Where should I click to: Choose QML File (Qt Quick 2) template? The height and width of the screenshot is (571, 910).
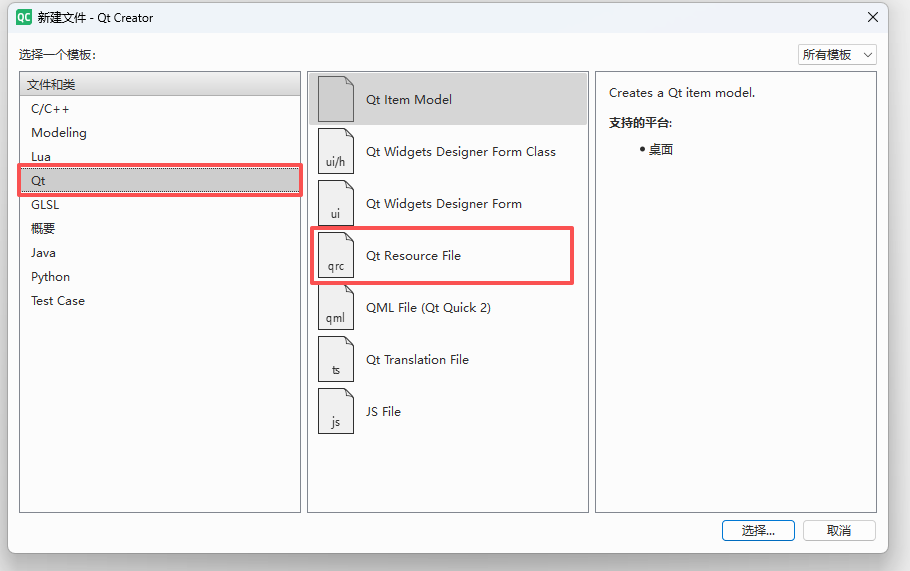(x=448, y=308)
